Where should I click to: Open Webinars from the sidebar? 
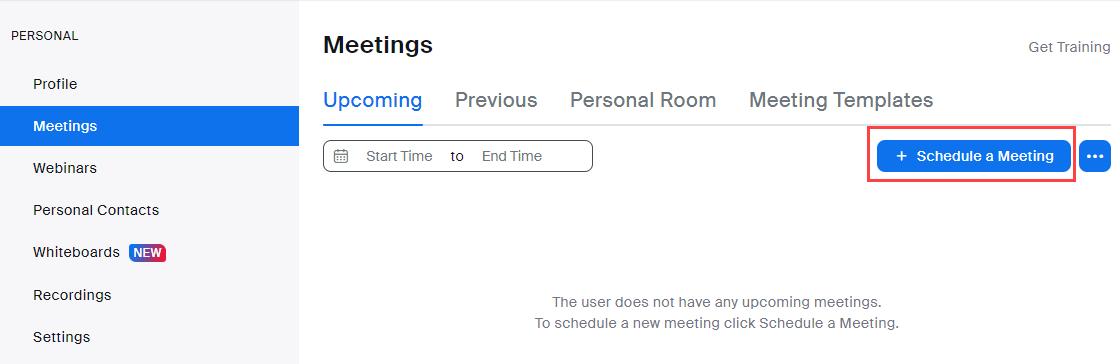click(65, 168)
